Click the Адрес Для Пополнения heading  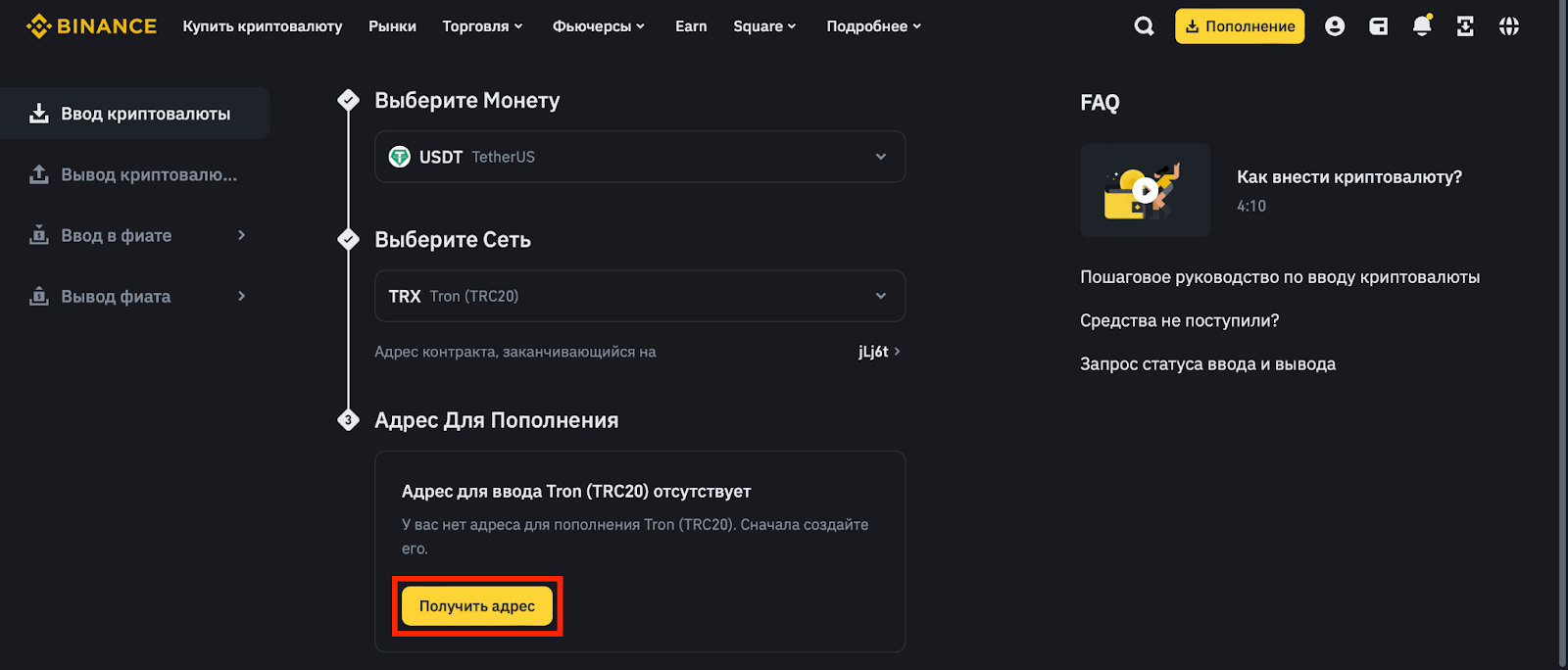coord(497,420)
